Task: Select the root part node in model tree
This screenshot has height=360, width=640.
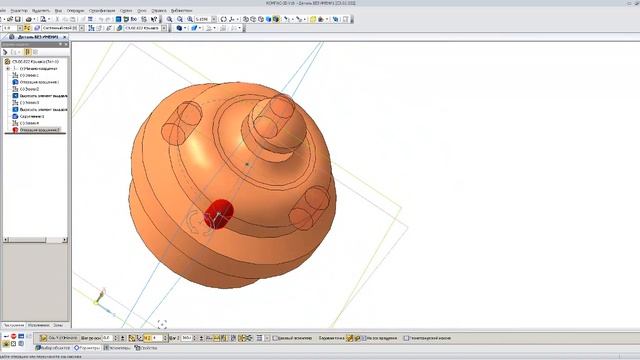Action: coord(35,62)
